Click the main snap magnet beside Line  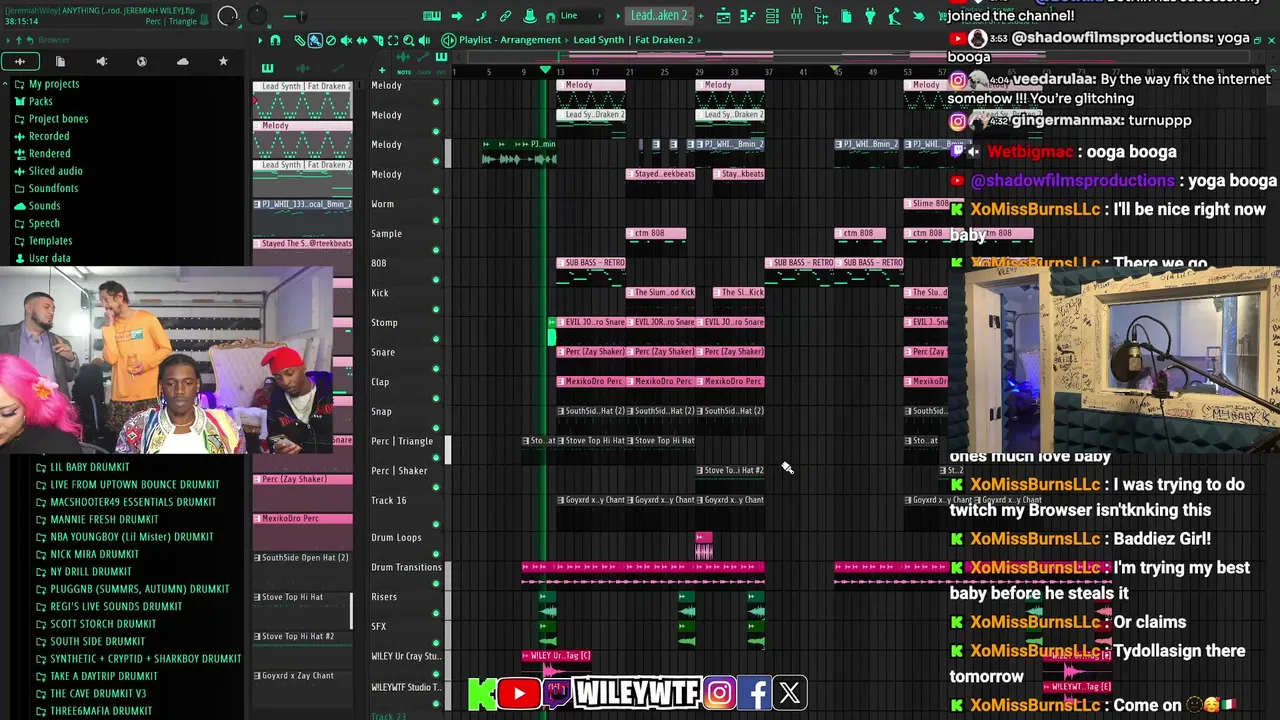pos(551,15)
